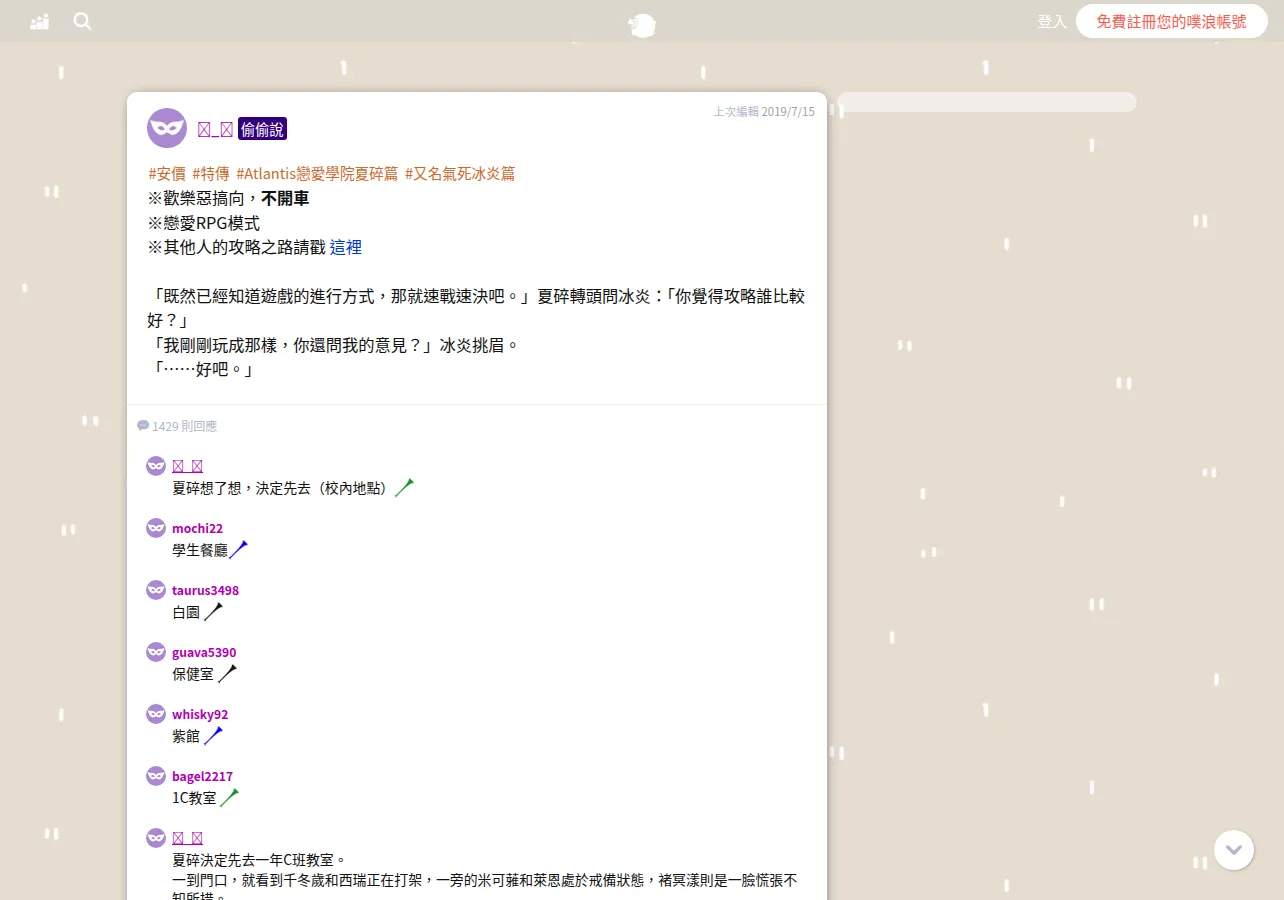Click bagel2217's mask avatar
The image size is (1284, 900).
tap(156, 776)
